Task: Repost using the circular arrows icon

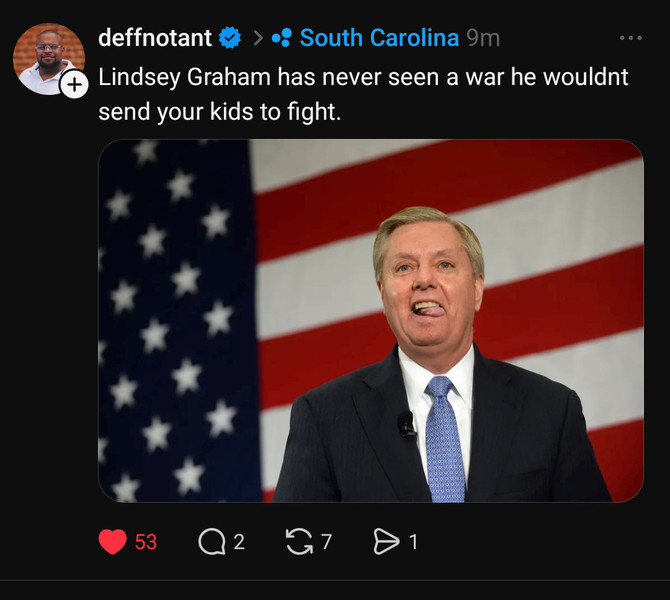Action: [299, 542]
